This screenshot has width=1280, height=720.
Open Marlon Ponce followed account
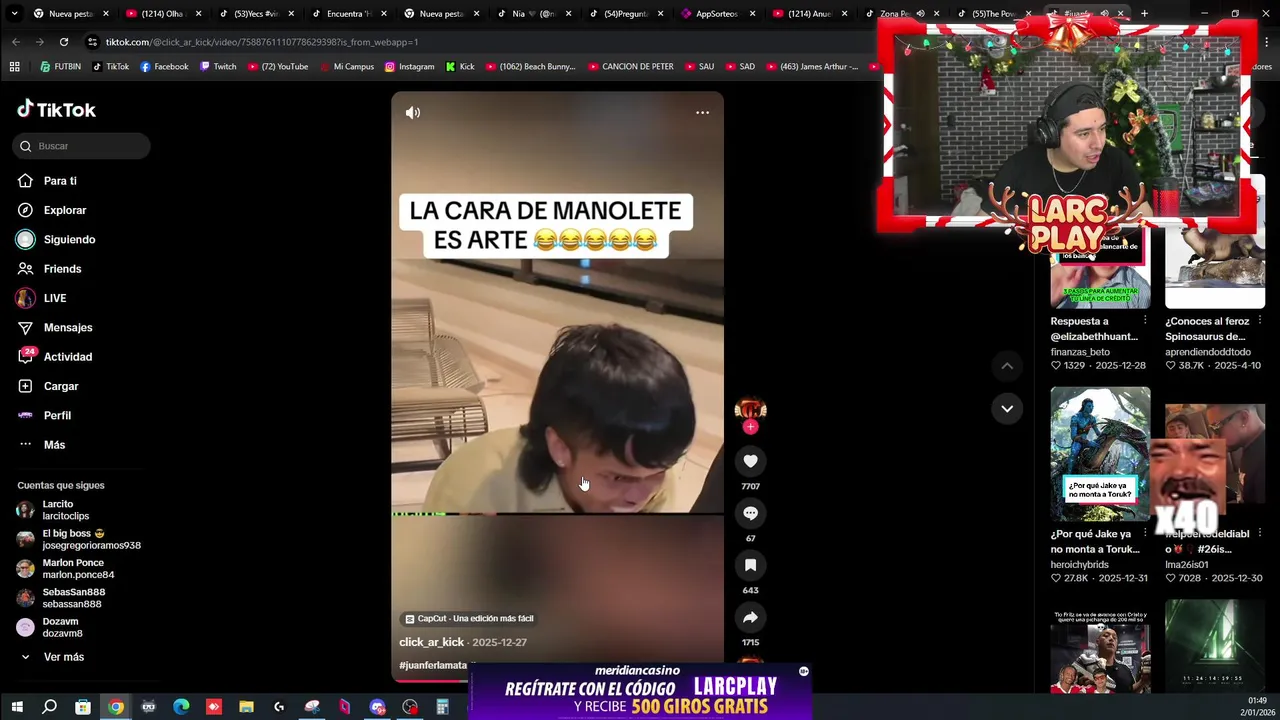[66, 569]
